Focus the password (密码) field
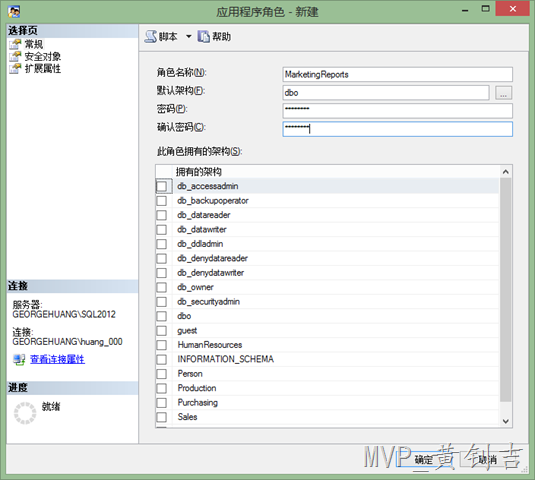 coord(397,111)
